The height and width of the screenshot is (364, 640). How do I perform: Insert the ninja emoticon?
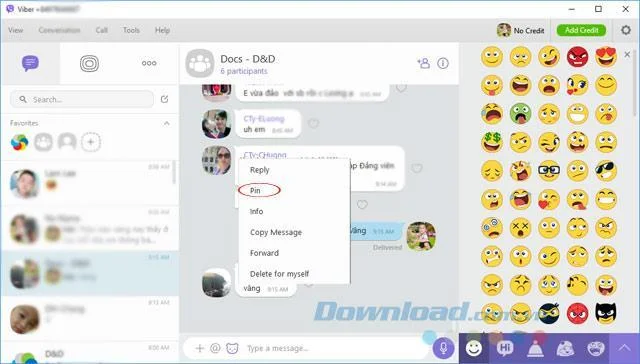(x=549, y=313)
